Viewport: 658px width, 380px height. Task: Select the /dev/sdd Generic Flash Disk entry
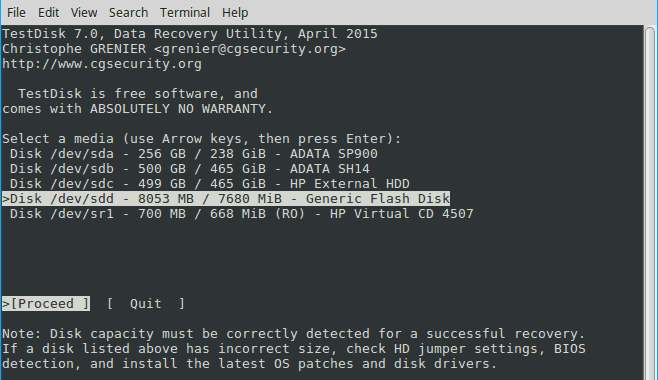[226, 198]
